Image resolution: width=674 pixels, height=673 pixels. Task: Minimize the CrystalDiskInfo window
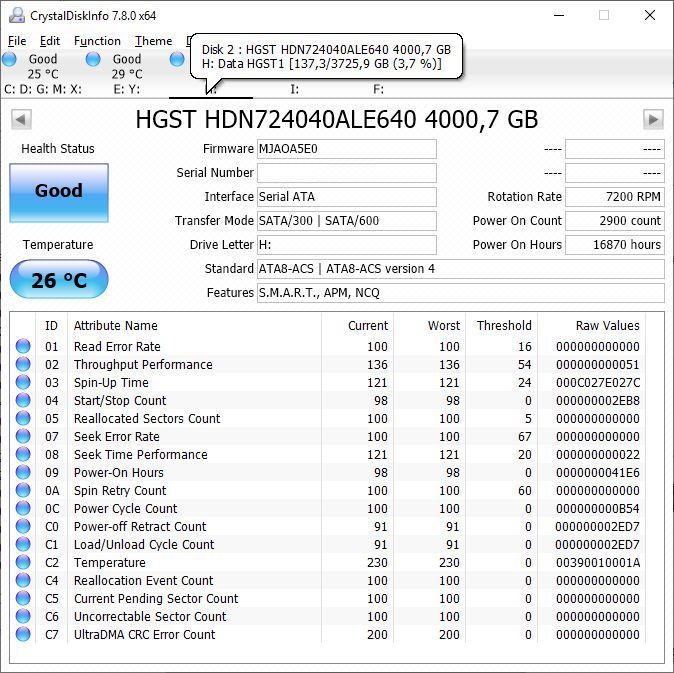(559, 15)
